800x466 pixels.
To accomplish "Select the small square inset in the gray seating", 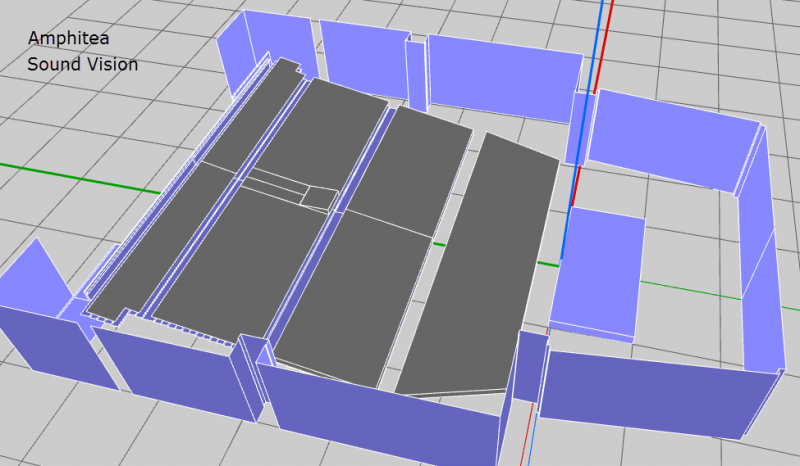I will point(319,199).
